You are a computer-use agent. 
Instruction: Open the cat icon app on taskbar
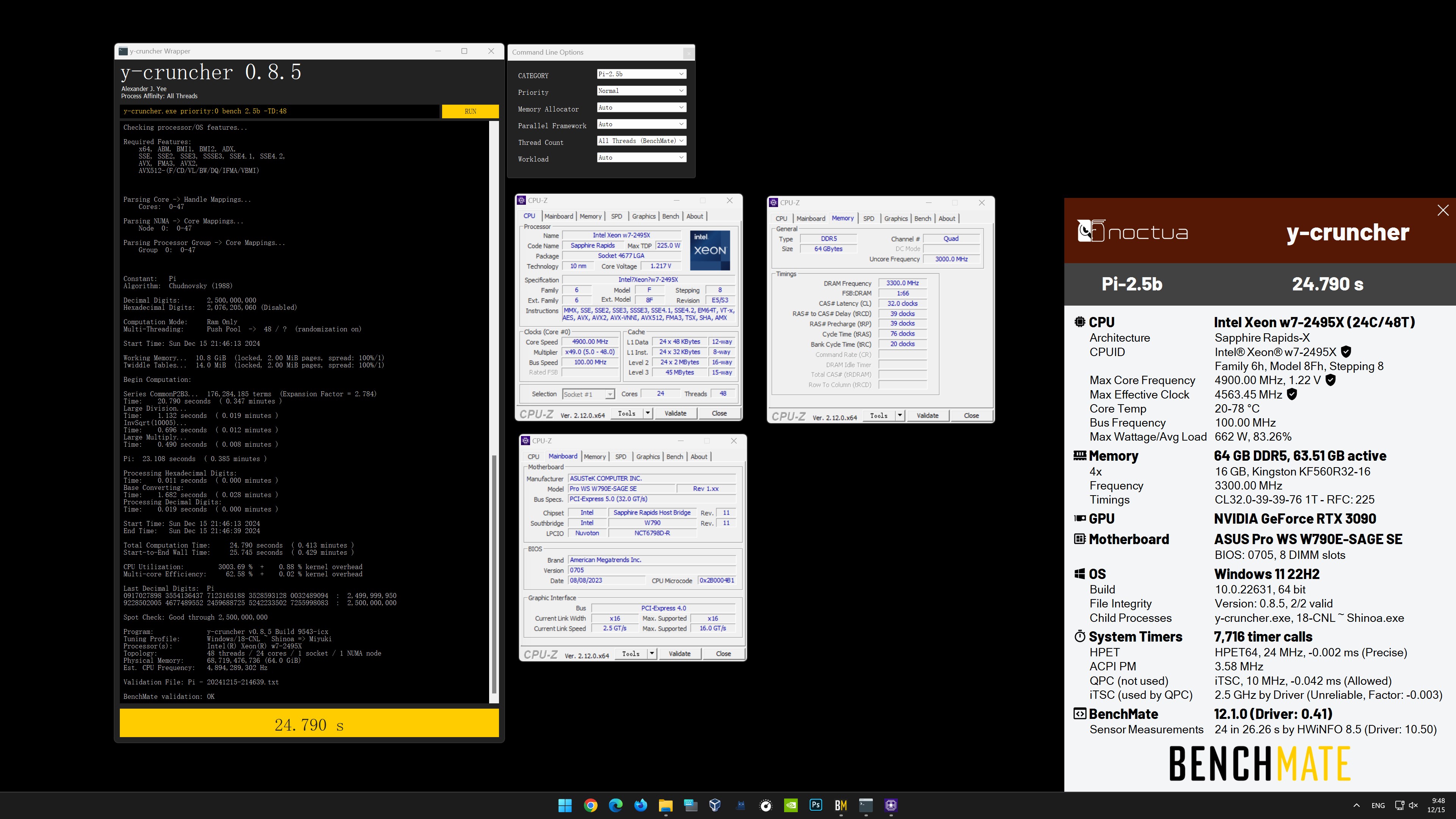(x=741, y=805)
